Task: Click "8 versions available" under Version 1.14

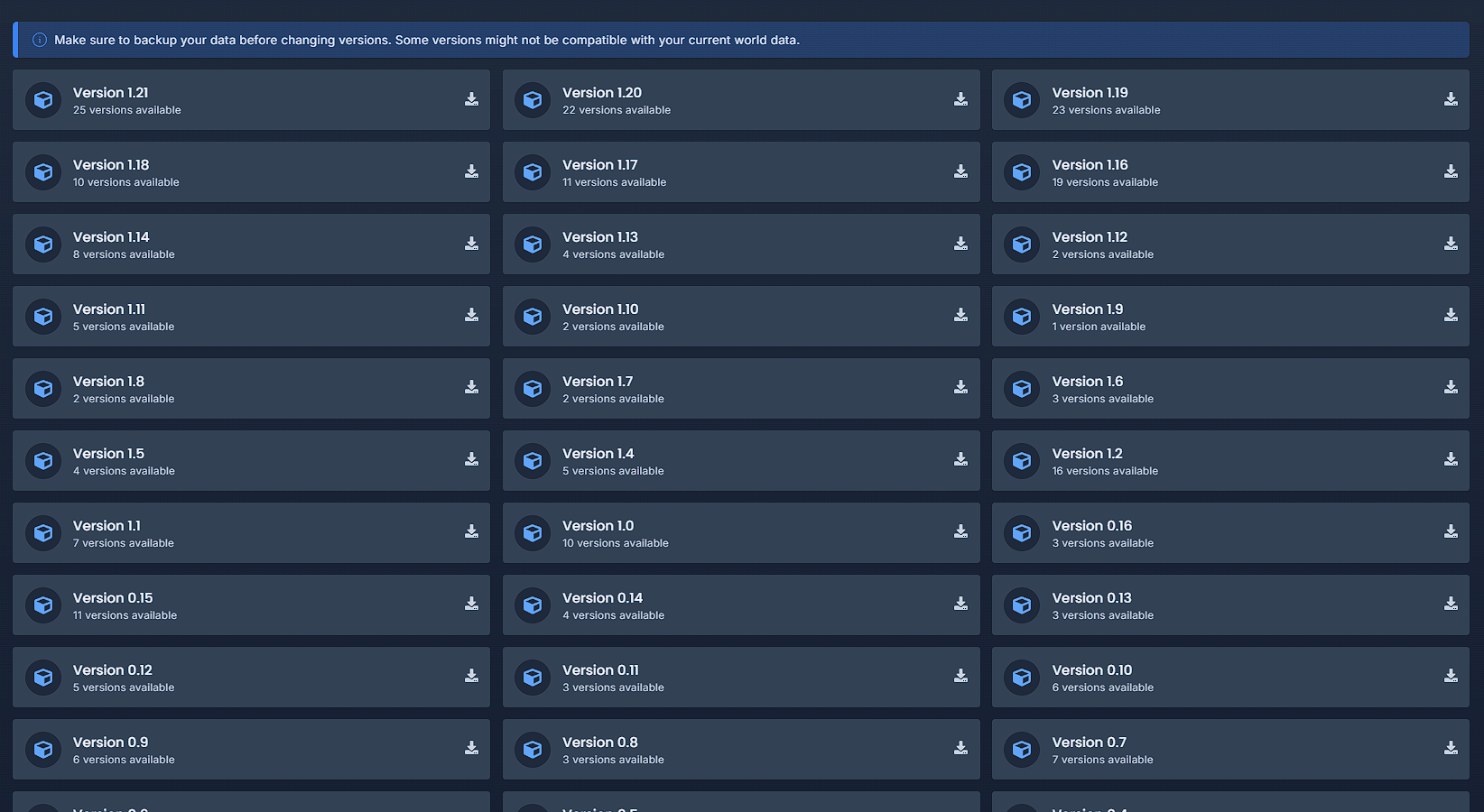Action: [x=124, y=254]
